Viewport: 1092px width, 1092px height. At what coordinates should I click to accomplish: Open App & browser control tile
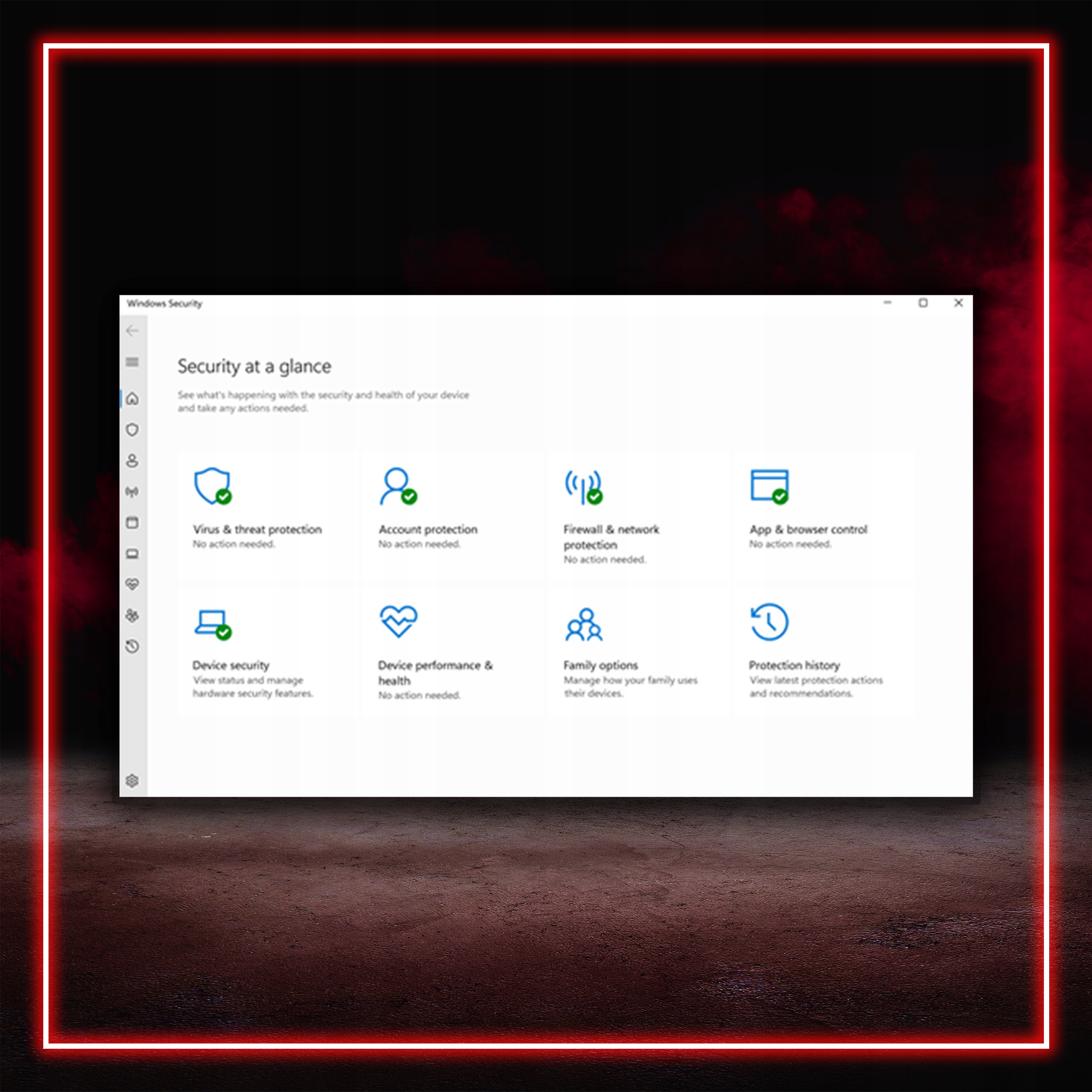pos(808,529)
